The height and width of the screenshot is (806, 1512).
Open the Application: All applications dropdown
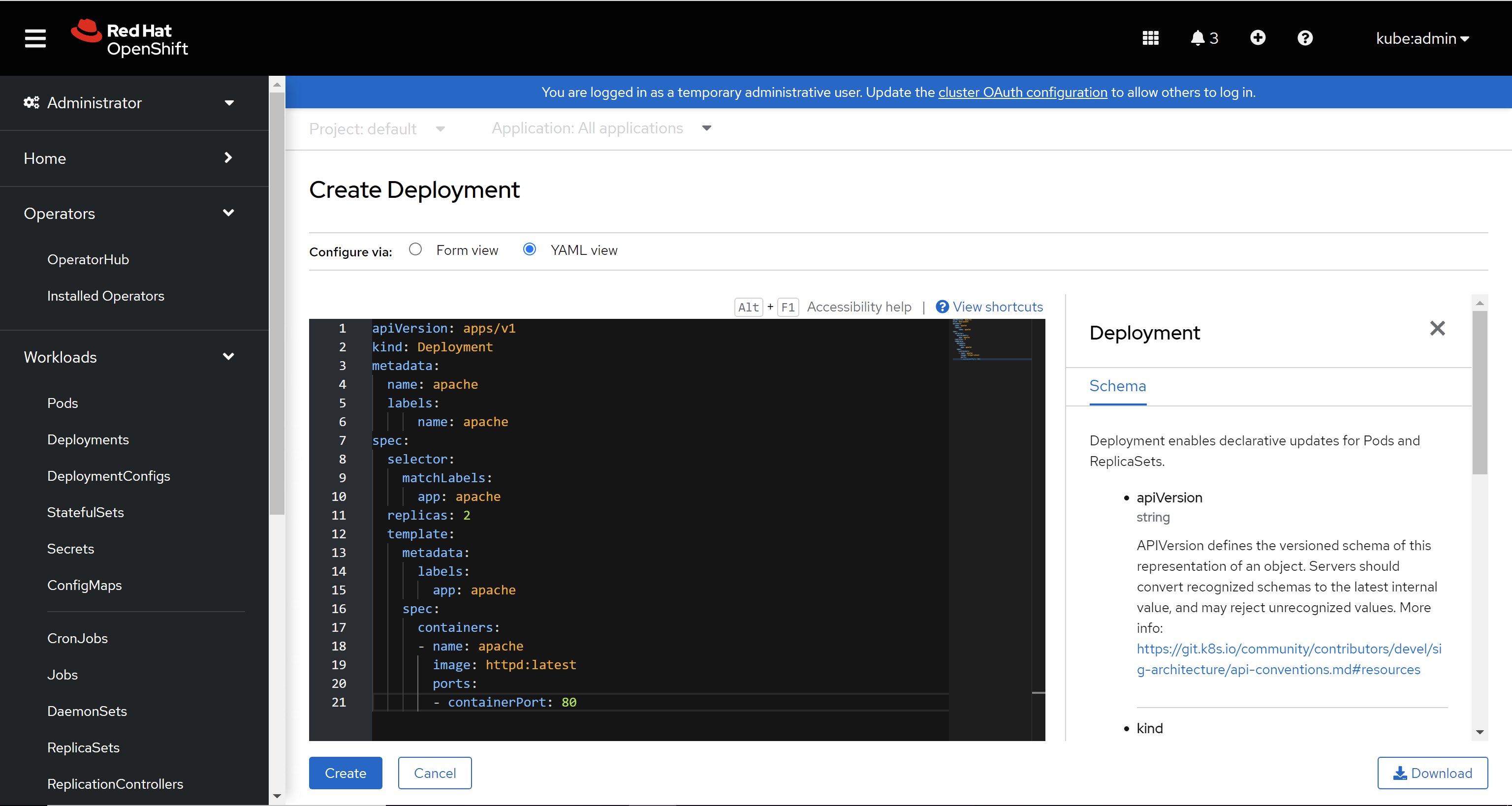[x=601, y=128]
